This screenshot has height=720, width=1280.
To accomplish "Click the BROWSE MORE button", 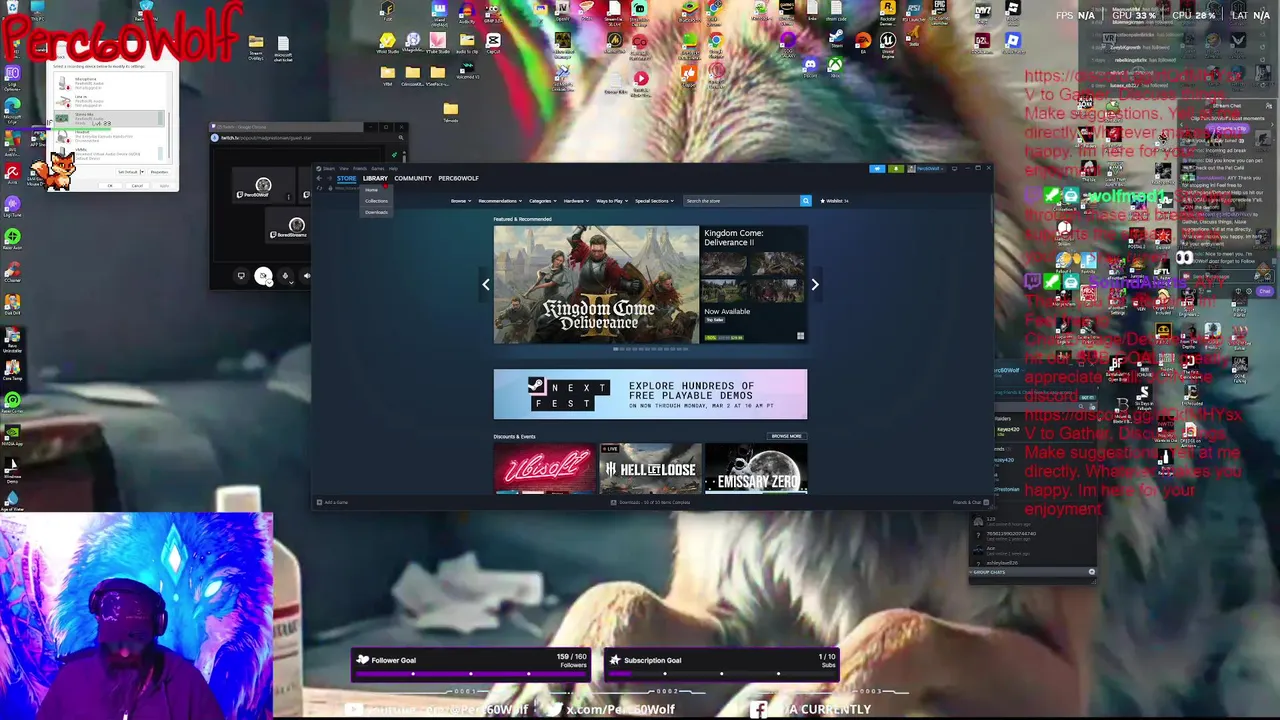I will [x=786, y=436].
